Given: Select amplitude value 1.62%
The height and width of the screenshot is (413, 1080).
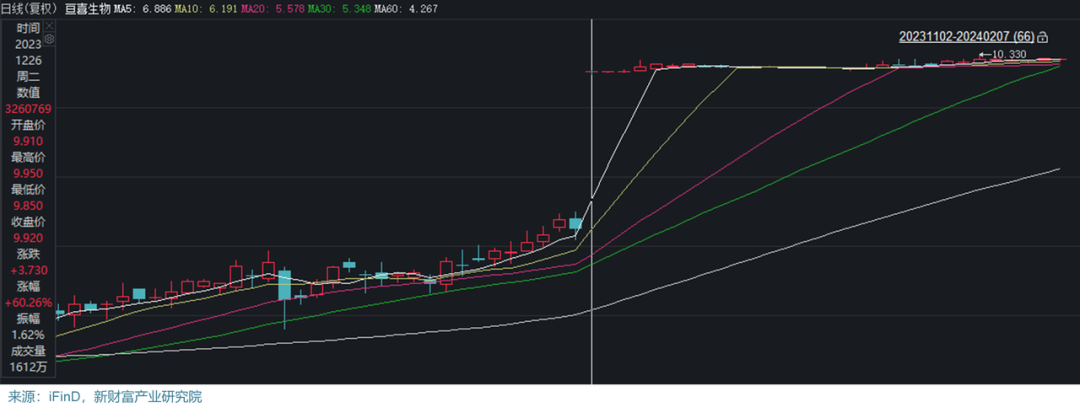Looking at the screenshot, I should point(28,335).
